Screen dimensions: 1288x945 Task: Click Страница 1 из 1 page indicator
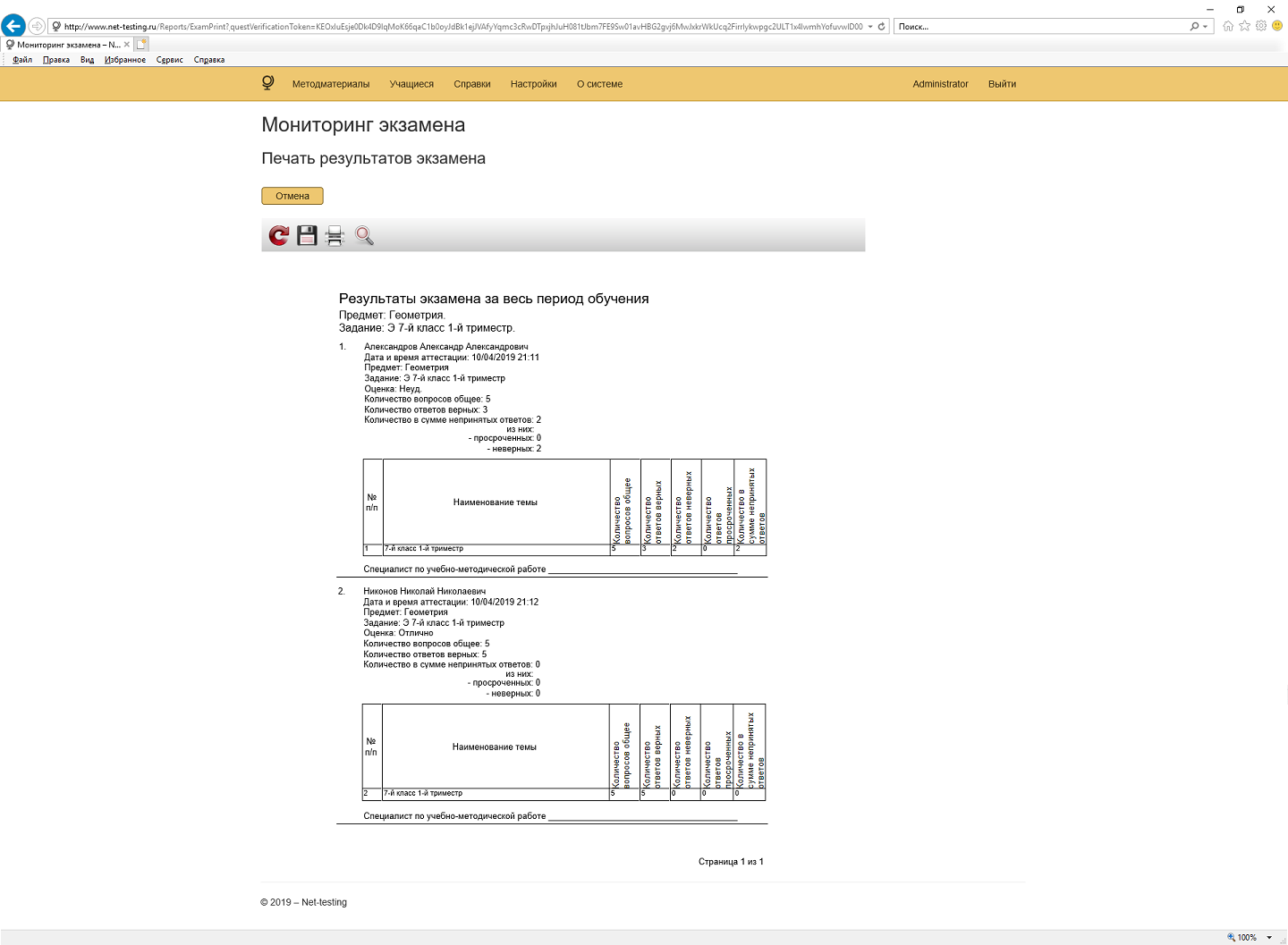(x=731, y=862)
